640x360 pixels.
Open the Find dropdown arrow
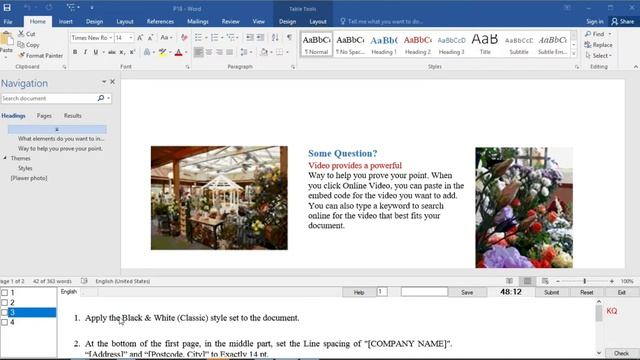pyautogui.click(x=610, y=34)
